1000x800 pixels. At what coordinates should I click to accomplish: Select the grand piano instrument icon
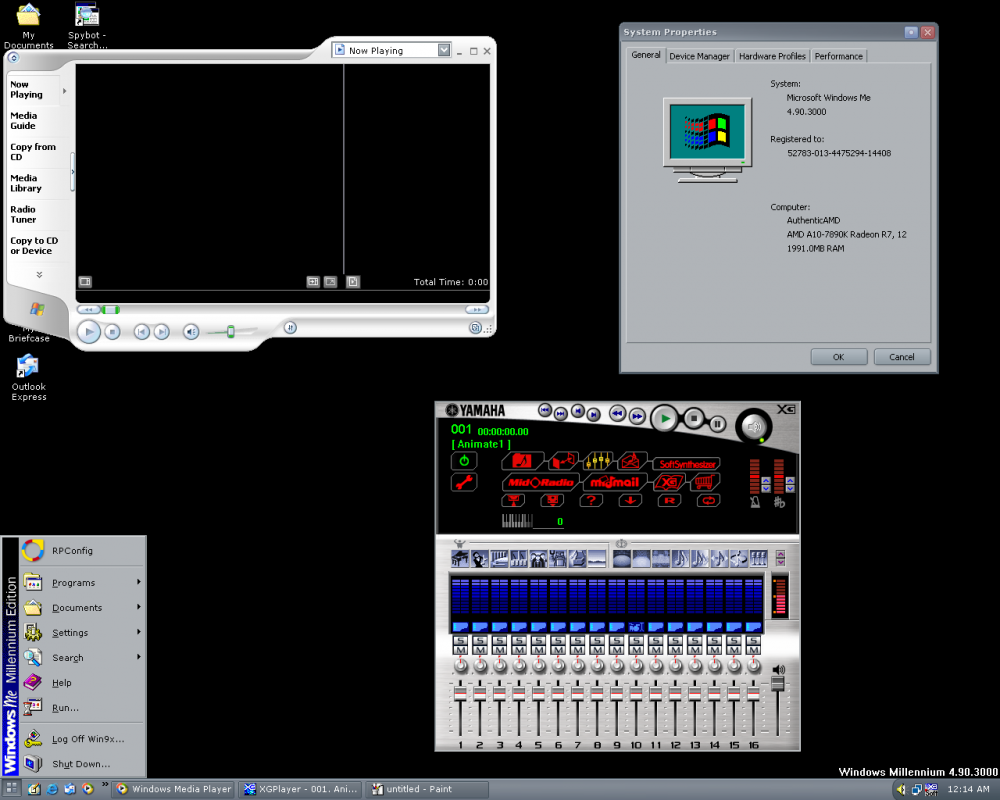click(461, 558)
